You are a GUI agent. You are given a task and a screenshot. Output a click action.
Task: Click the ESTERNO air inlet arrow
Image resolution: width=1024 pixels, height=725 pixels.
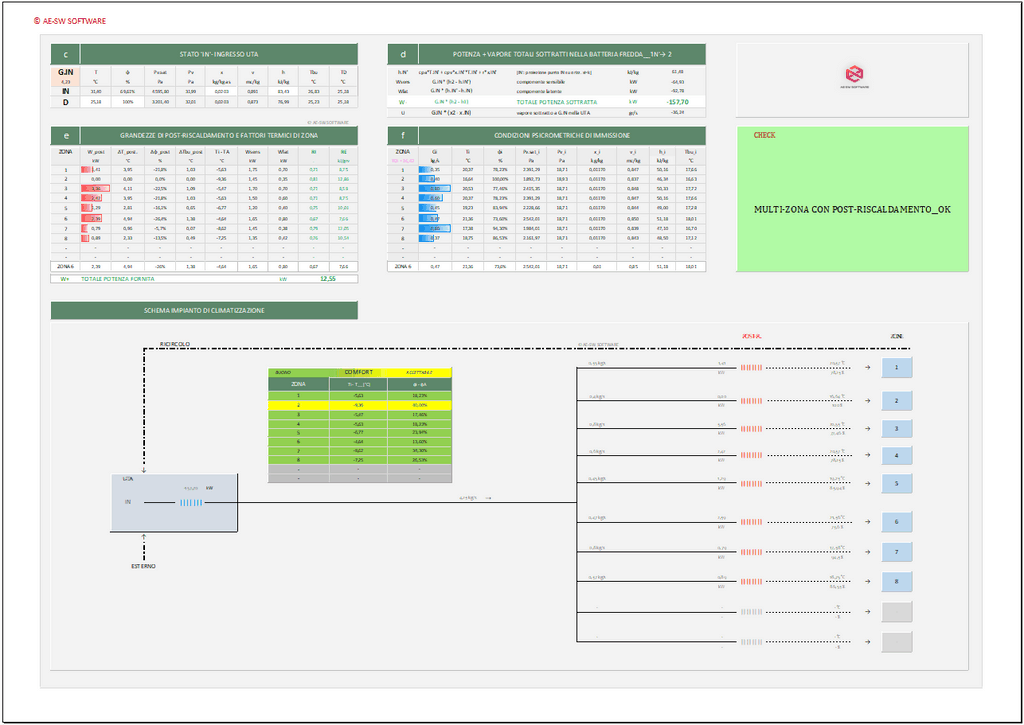click(146, 541)
